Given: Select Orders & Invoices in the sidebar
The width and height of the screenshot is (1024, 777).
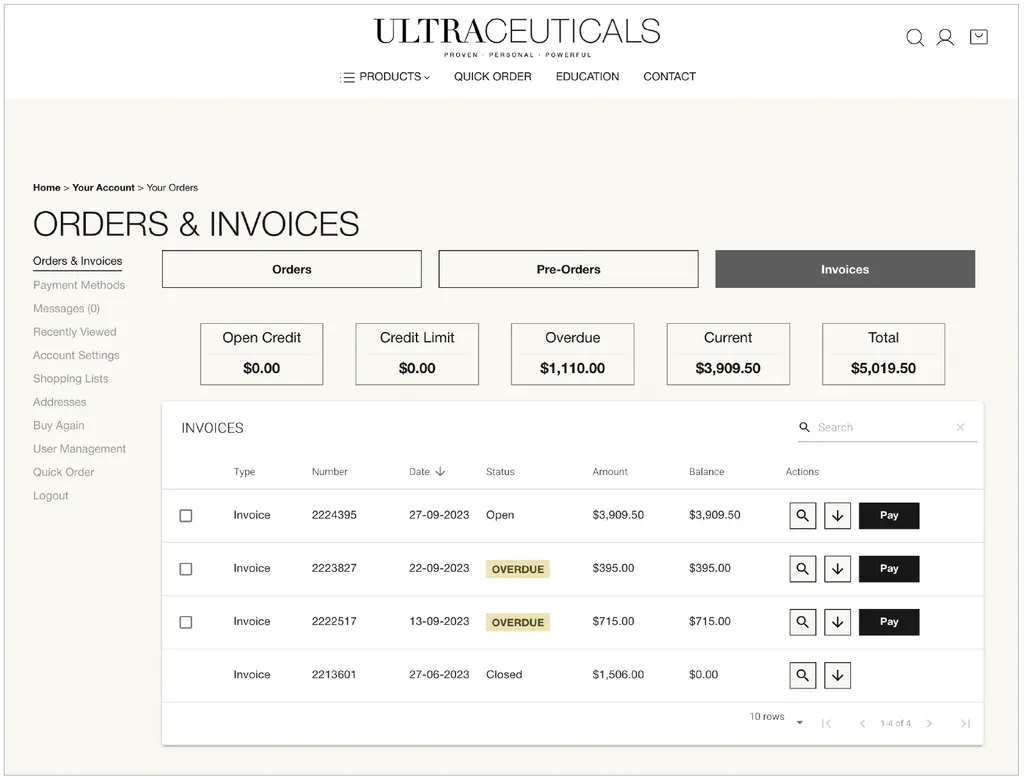Looking at the screenshot, I should [x=78, y=261].
